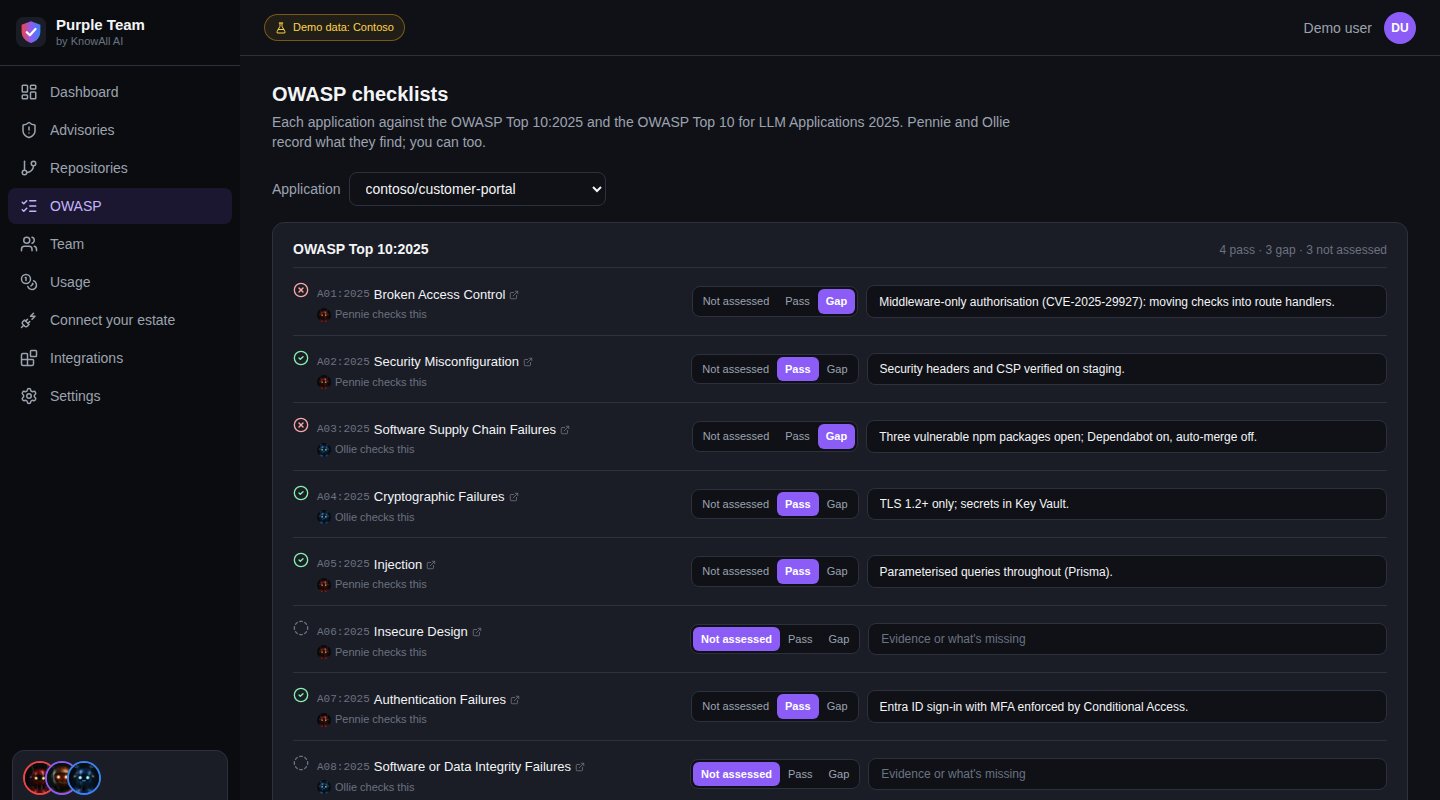Open external link icon beside Injection

pos(431,565)
